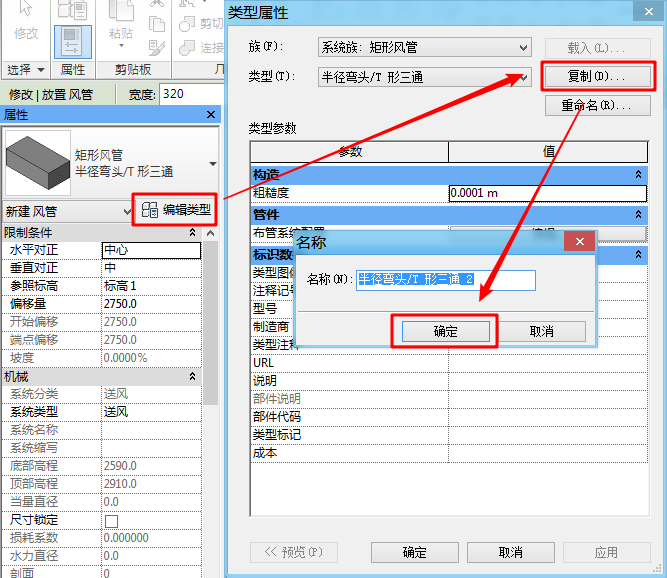This screenshot has height=578, width=667.
Task: Click the type properties icon above 属性 button
Action: click(73, 10)
